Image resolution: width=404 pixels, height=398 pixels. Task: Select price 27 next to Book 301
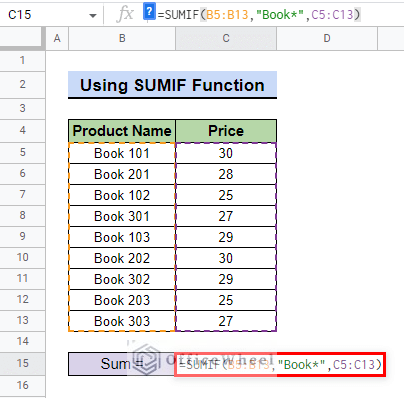tap(226, 216)
